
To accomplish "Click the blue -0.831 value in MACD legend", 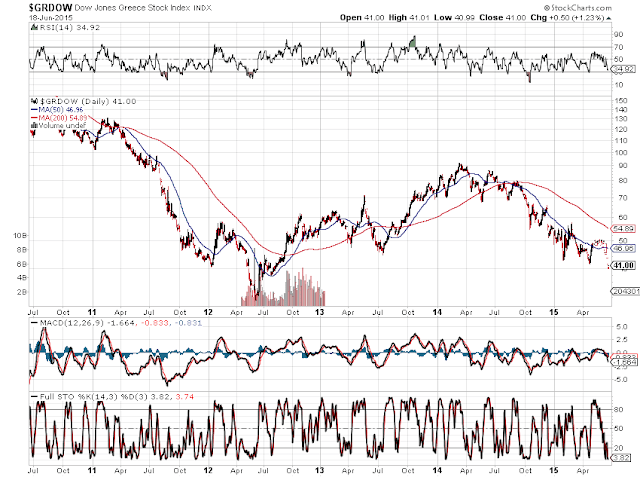I will [188, 323].
